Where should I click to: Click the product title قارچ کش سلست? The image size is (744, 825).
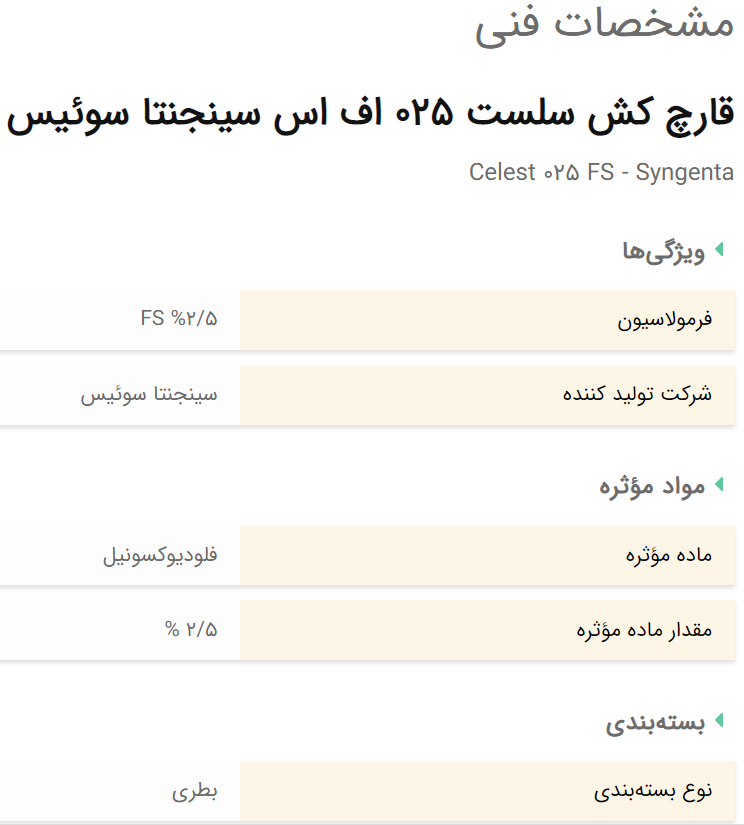click(370, 114)
